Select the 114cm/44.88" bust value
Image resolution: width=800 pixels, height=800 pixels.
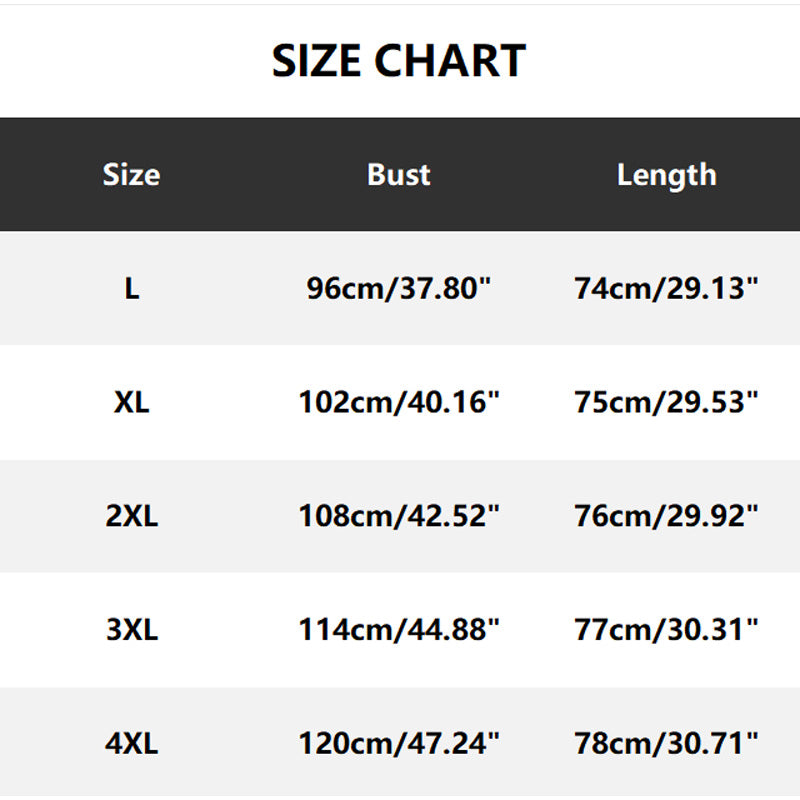point(398,631)
